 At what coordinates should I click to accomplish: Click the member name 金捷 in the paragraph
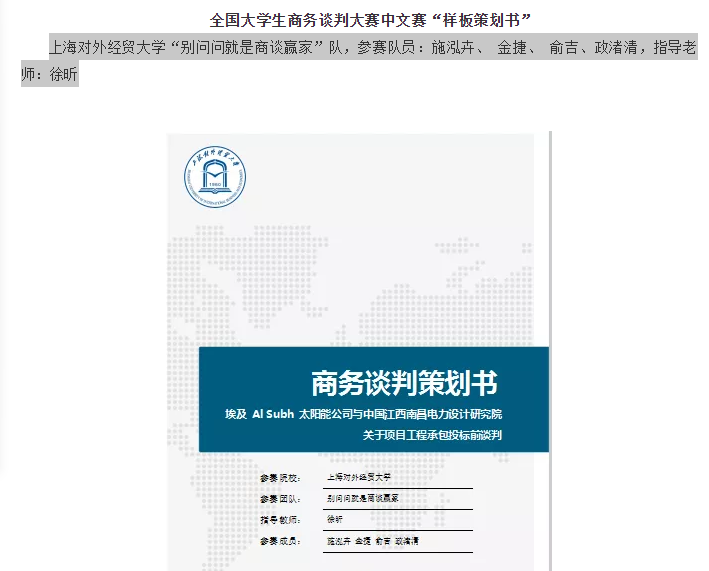pyautogui.click(x=512, y=48)
